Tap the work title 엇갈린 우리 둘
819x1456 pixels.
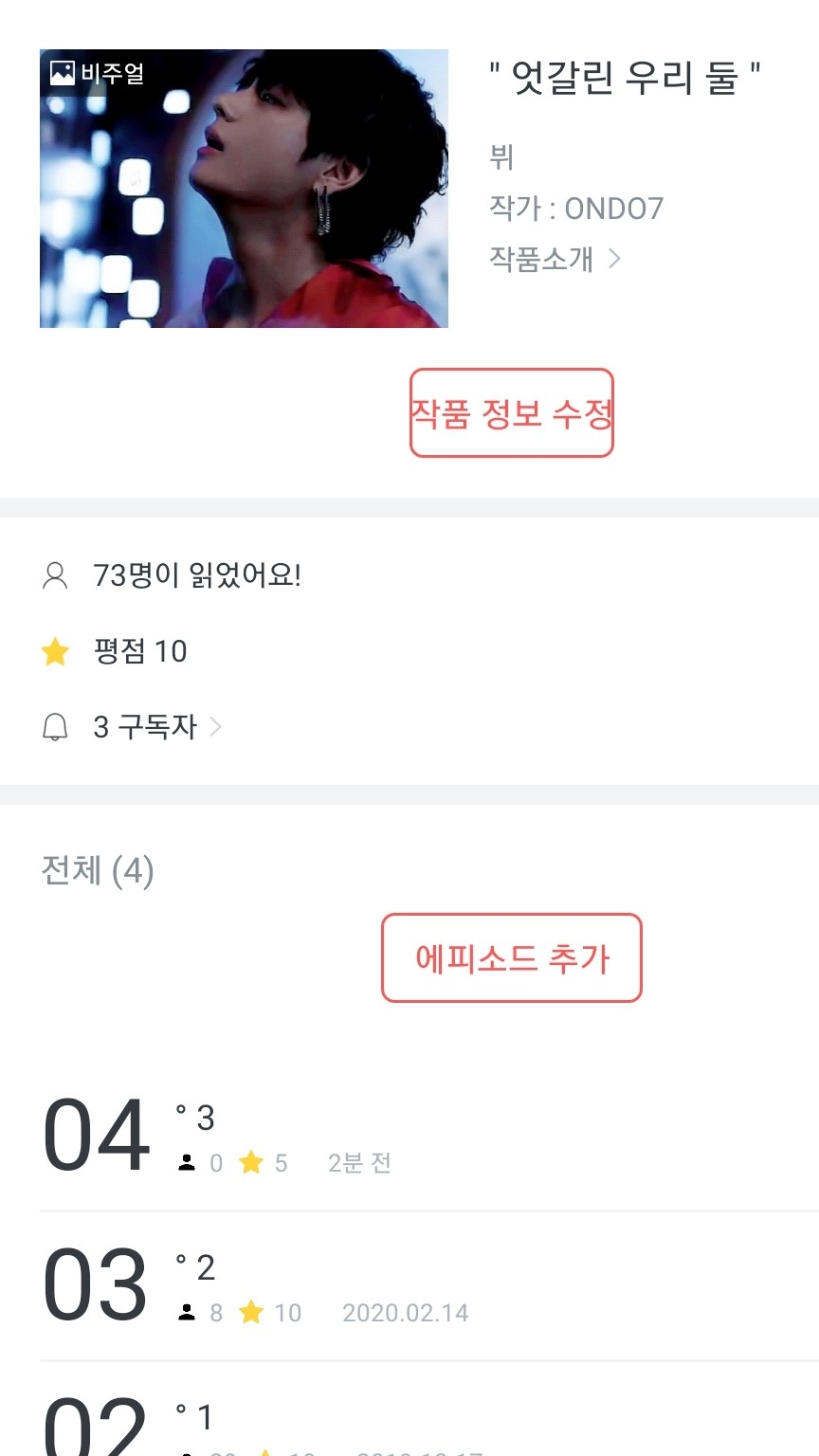tap(625, 78)
